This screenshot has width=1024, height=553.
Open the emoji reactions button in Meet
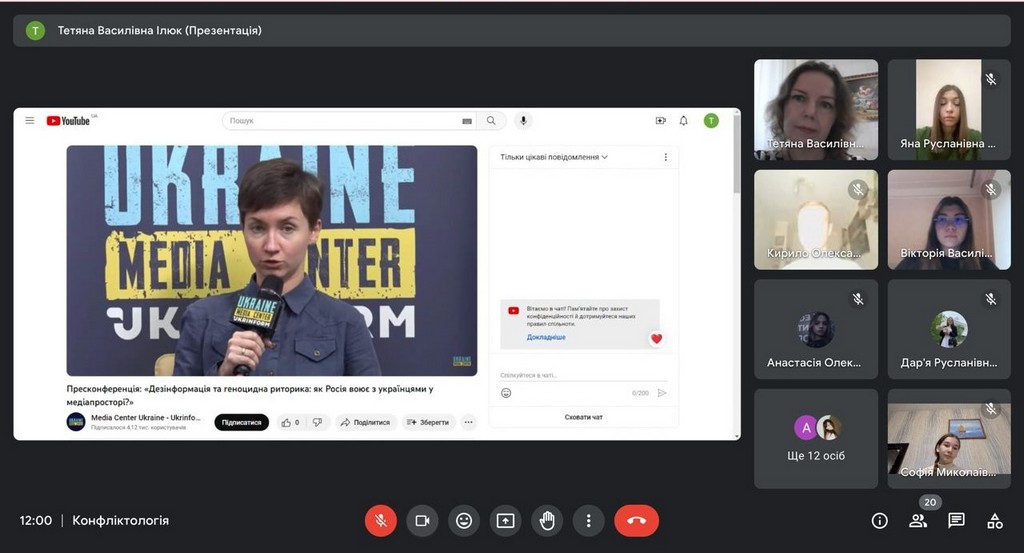[x=464, y=520]
